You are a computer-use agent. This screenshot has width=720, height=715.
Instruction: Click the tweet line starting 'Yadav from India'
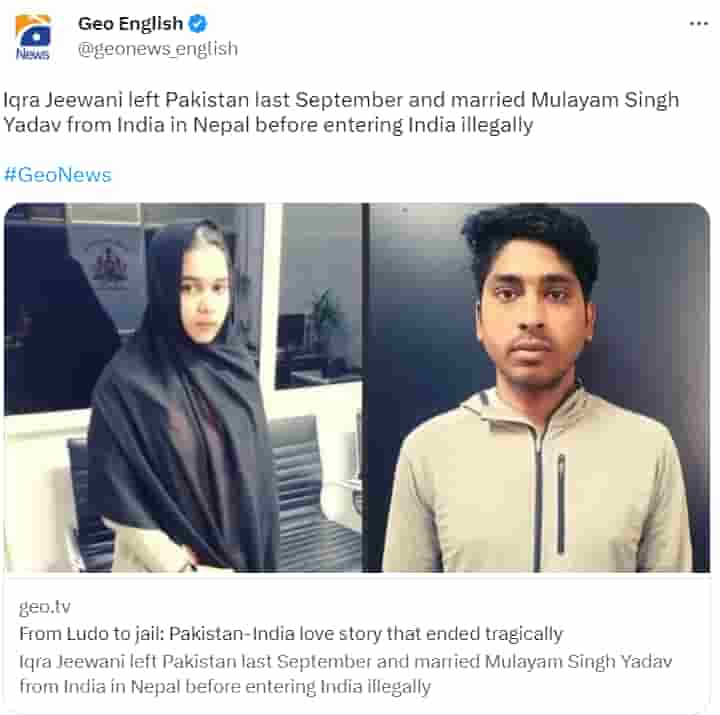268,125
